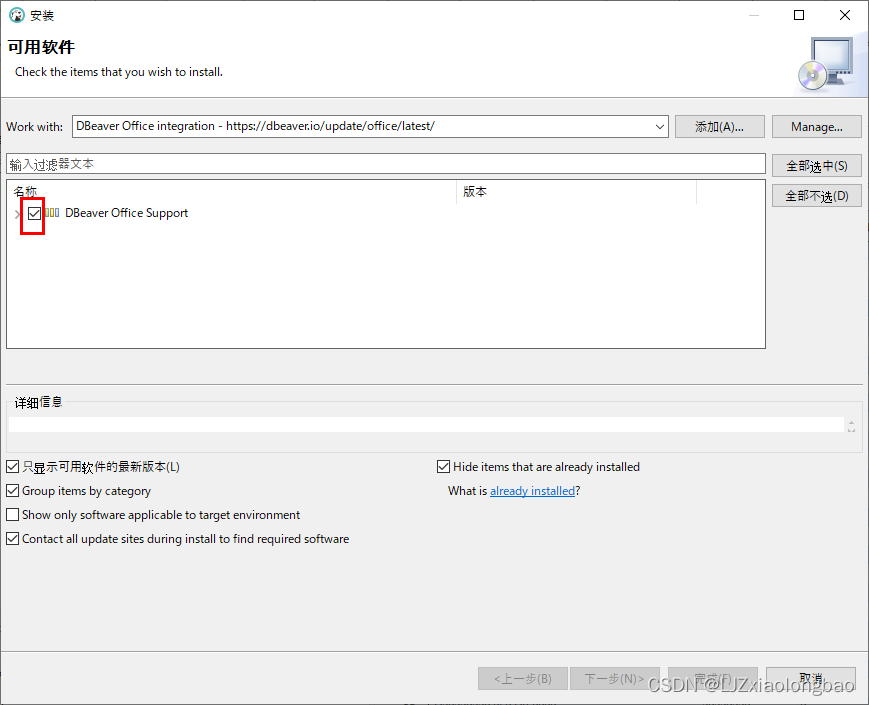Click the 名称 column header

(233, 192)
